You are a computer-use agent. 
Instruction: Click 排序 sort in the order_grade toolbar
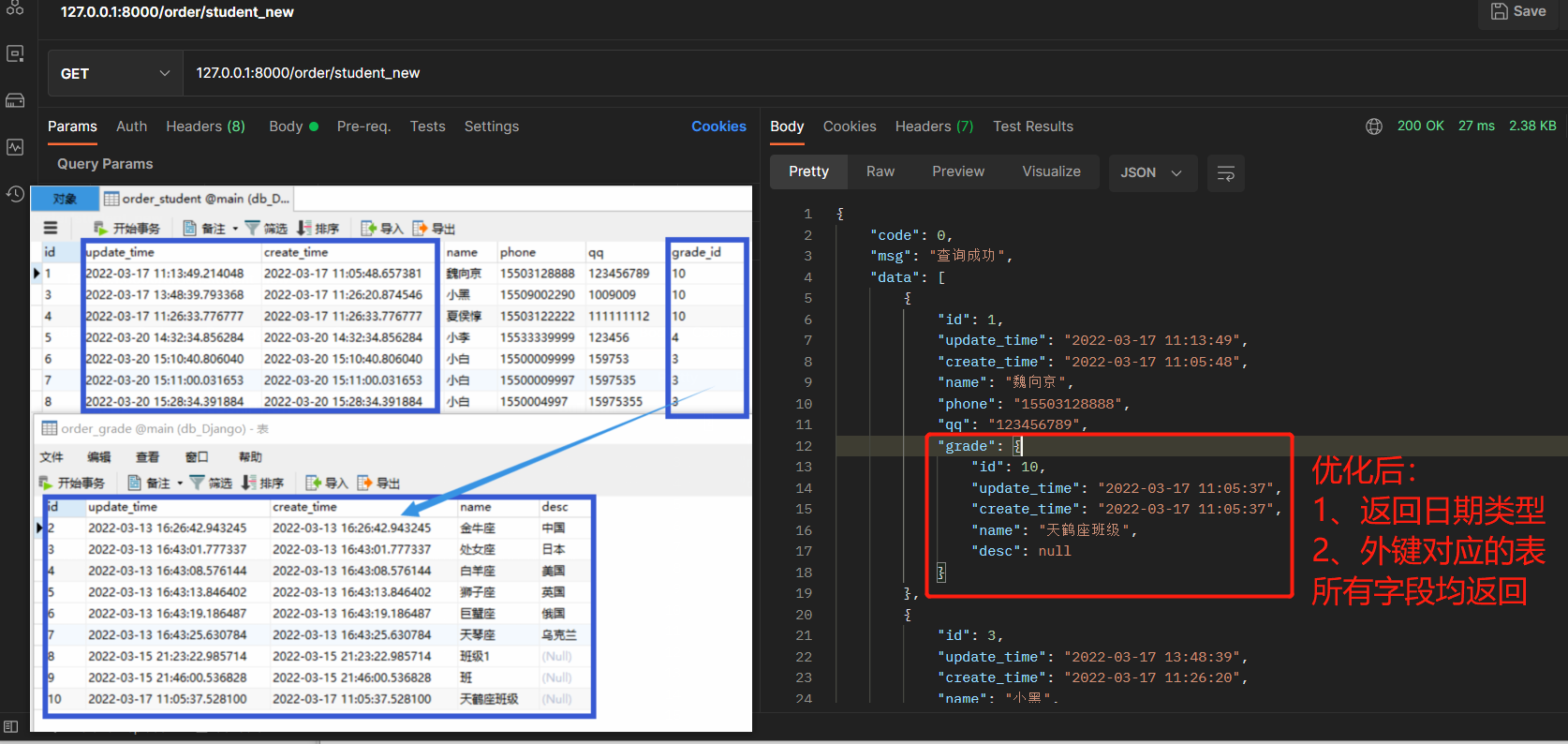(x=262, y=484)
